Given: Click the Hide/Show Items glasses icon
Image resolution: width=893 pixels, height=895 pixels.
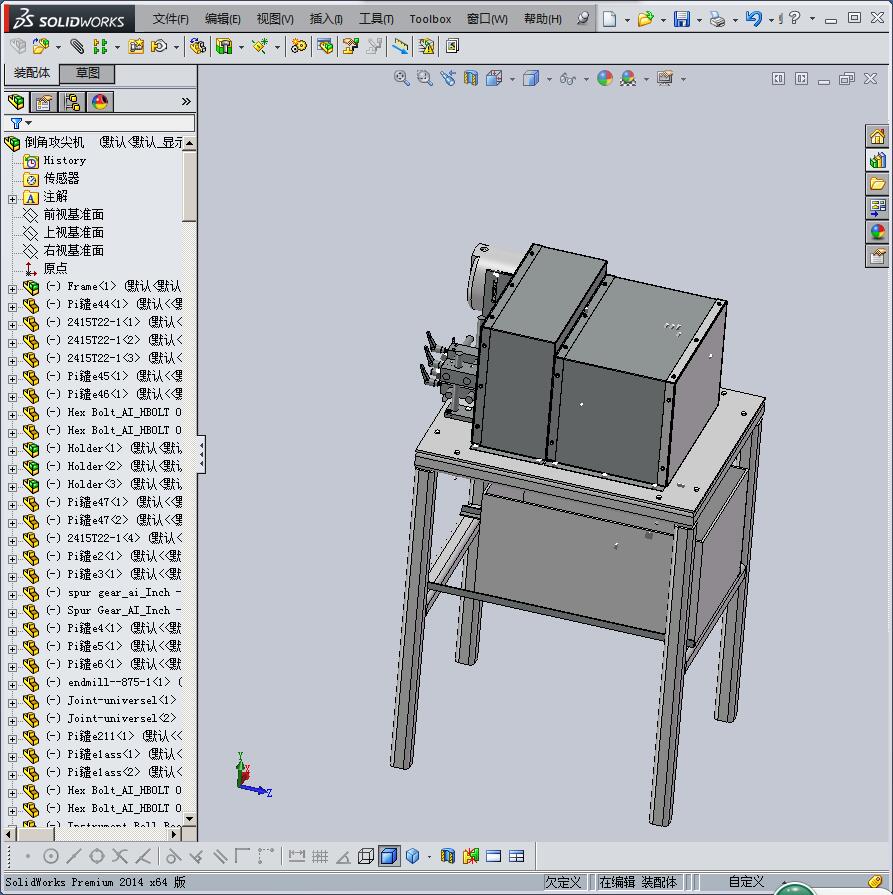Looking at the screenshot, I should [x=568, y=78].
